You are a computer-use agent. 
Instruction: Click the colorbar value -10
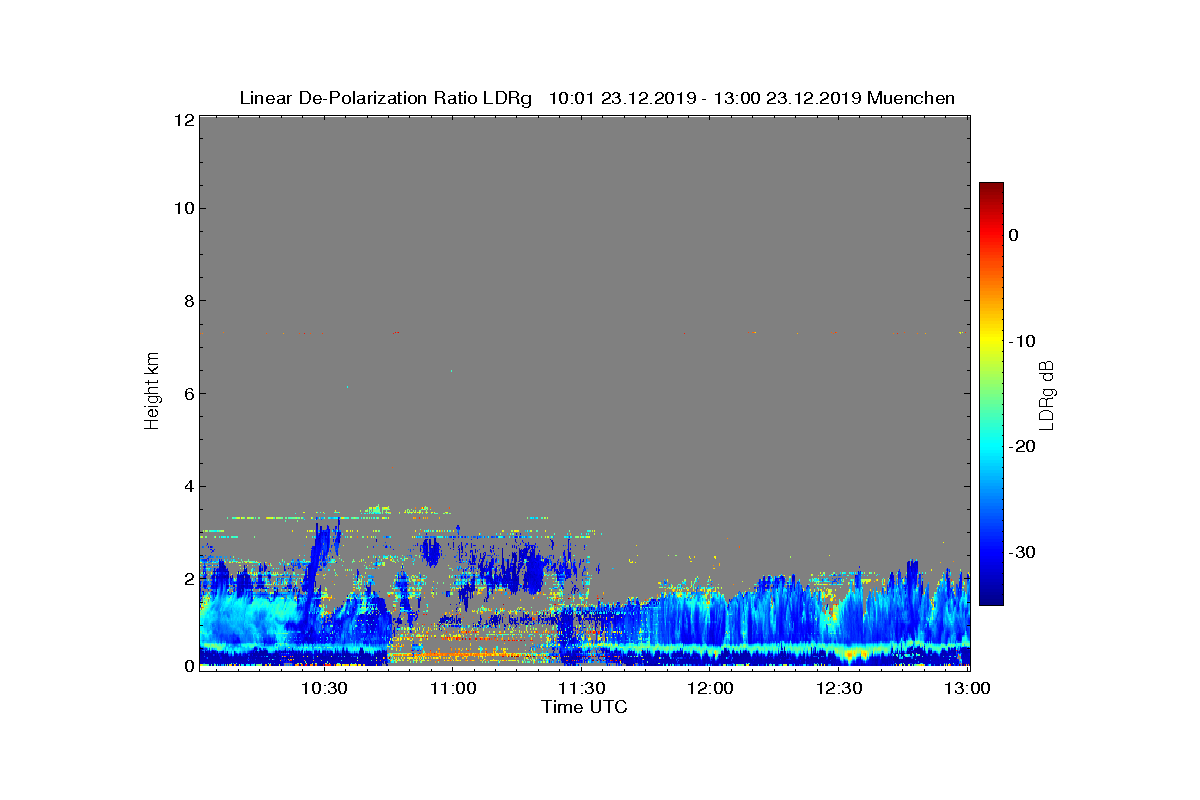(x=1021, y=341)
